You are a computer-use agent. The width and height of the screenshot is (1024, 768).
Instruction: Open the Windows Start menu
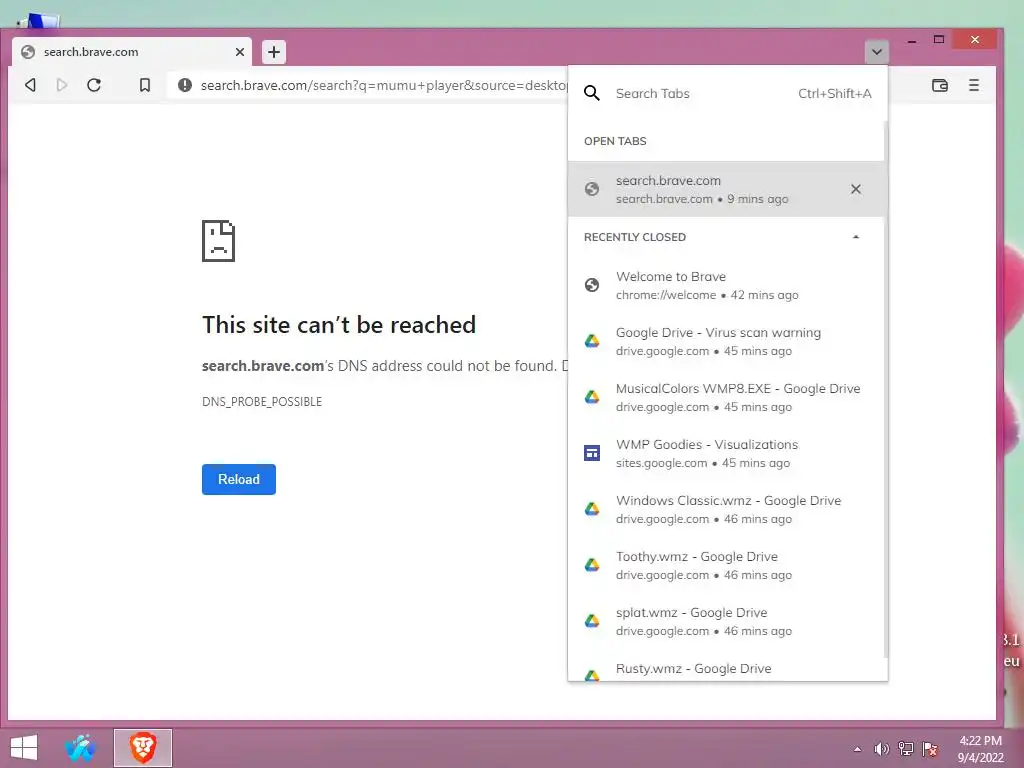coord(24,748)
